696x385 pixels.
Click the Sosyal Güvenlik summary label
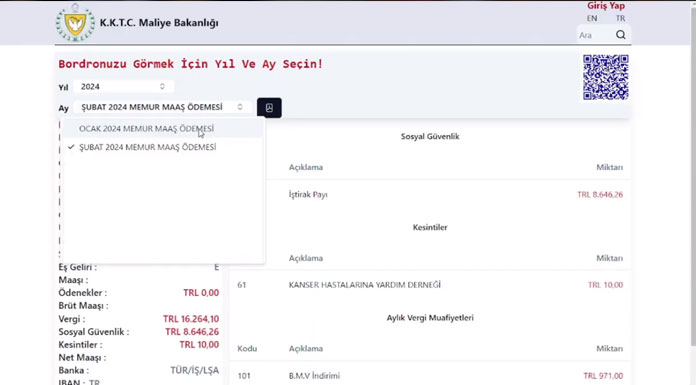(94, 332)
